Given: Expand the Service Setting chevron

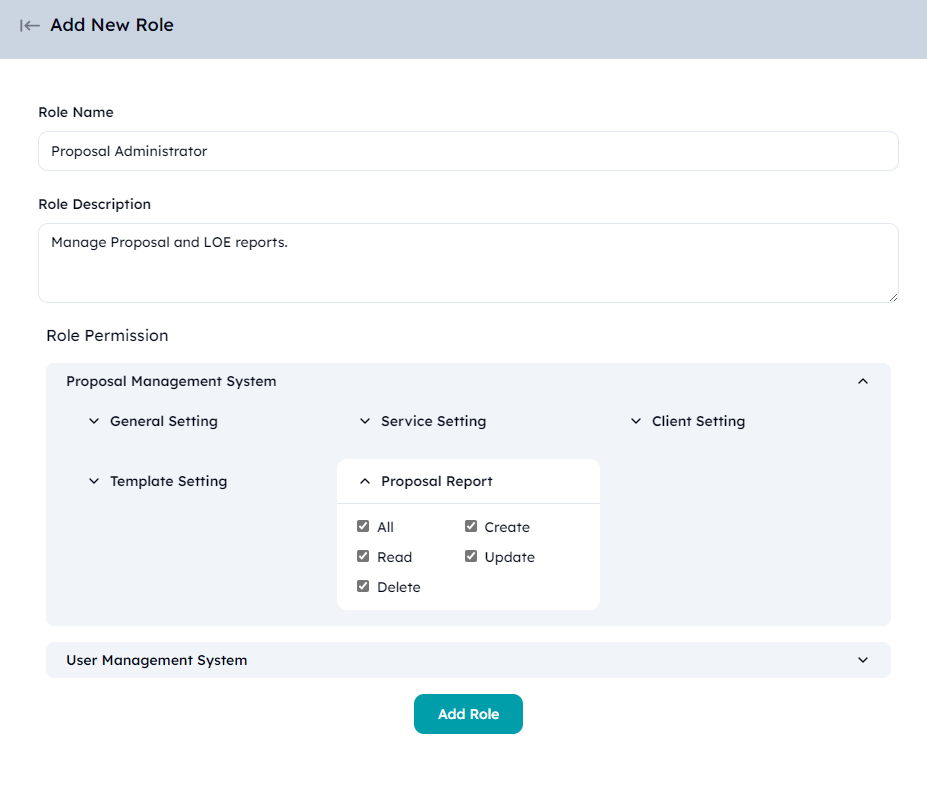Looking at the screenshot, I should tap(365, 421).
